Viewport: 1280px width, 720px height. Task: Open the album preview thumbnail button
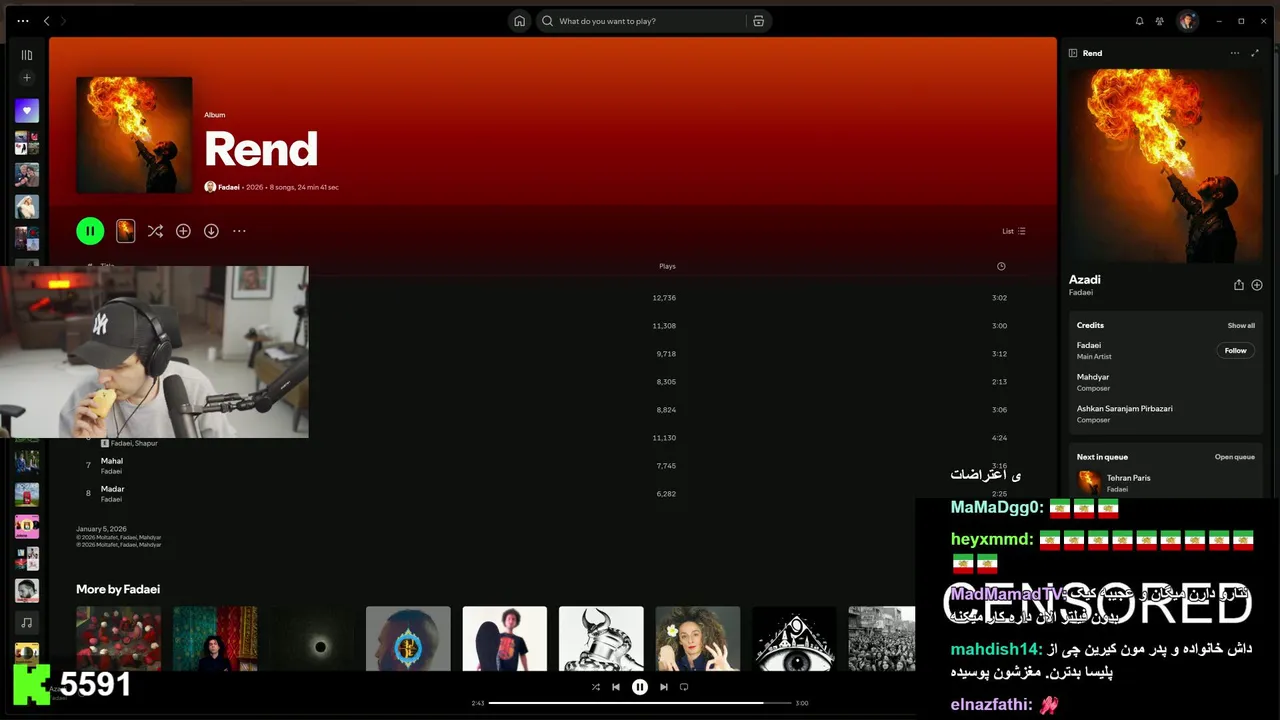pyautogui.click(x=125, y=231)
